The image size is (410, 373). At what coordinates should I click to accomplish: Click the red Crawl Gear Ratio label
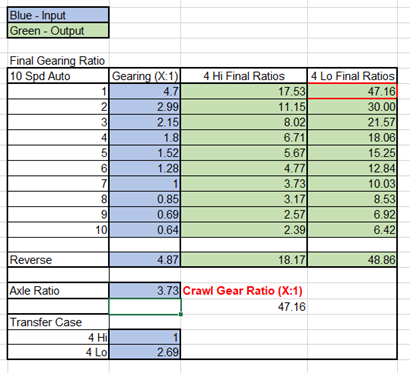point(242,291)
